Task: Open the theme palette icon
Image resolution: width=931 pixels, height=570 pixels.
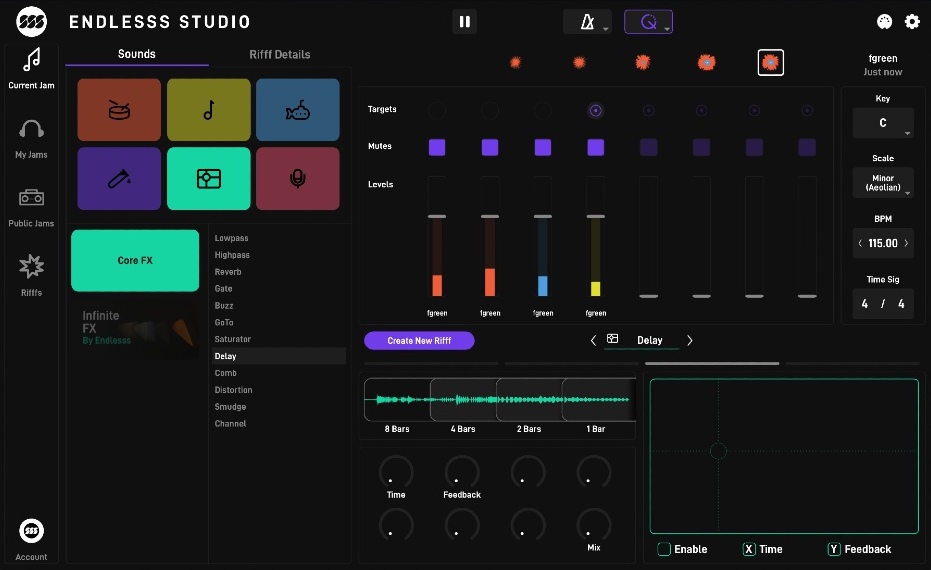Action: point(885,22)
